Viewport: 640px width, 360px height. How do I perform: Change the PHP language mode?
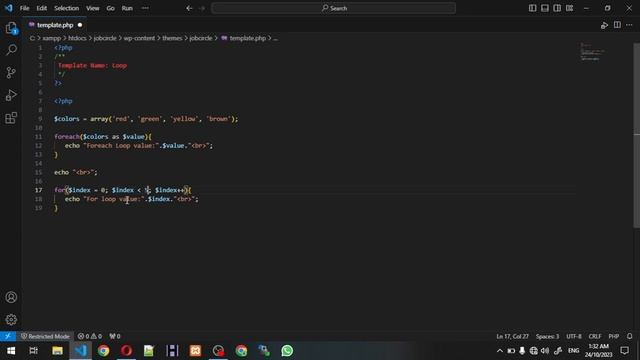[x=613, y=336]
